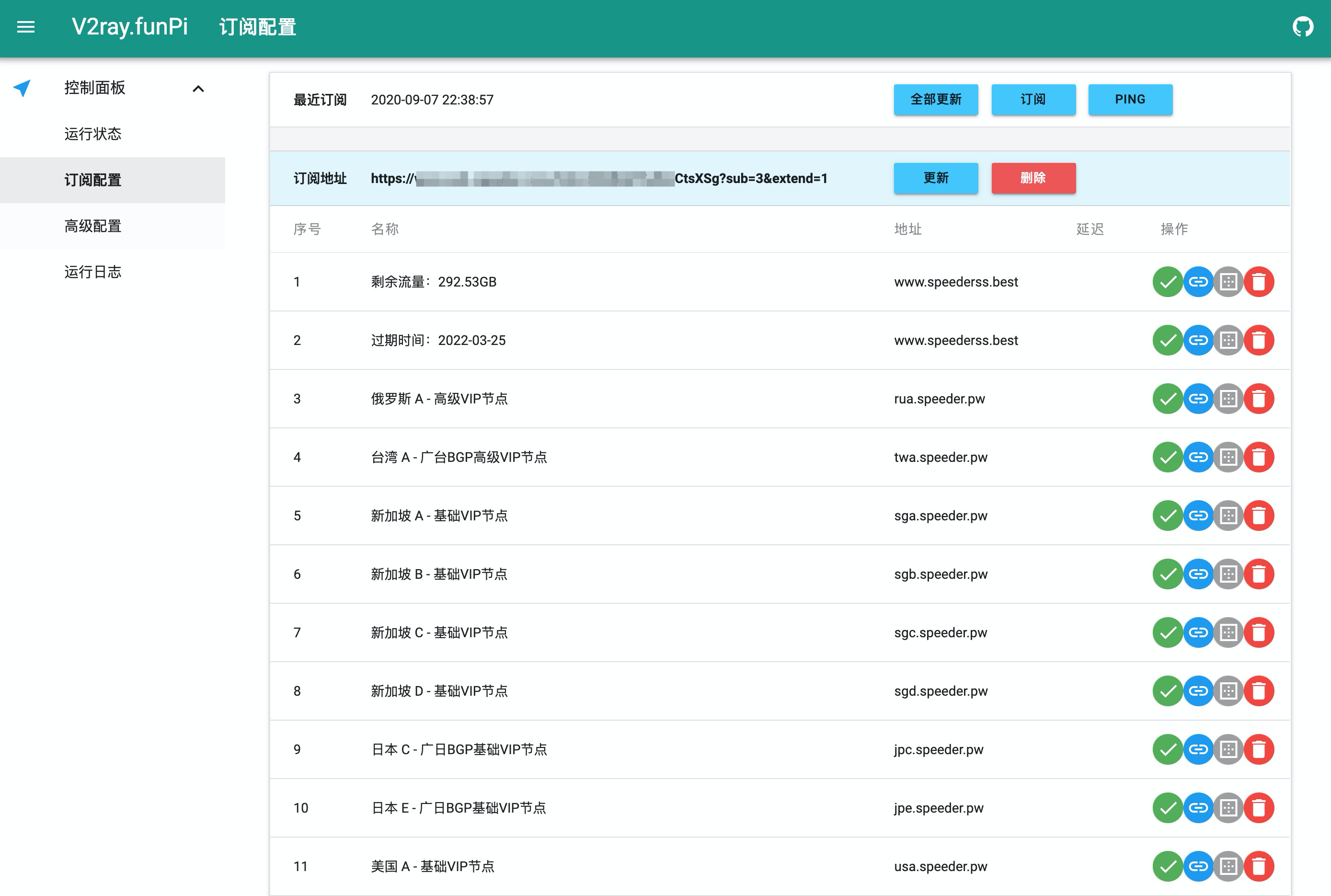Apply the 日本 C node with green checkmark
The width and height of the screenshot is (1331, 896).
coord(1168,750)
